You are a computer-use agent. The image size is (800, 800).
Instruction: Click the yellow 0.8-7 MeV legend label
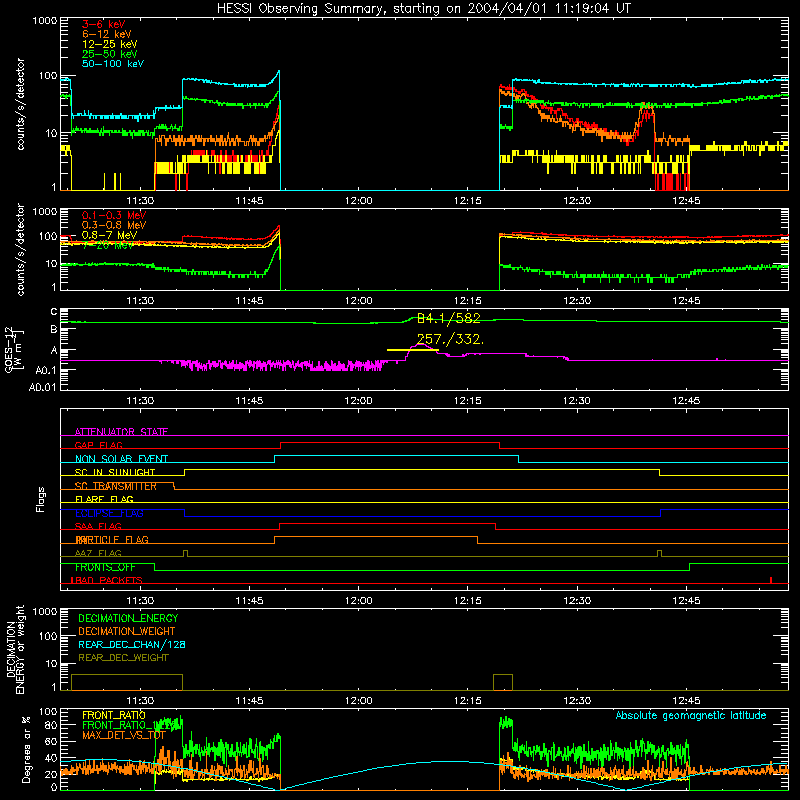click(110, 235)
